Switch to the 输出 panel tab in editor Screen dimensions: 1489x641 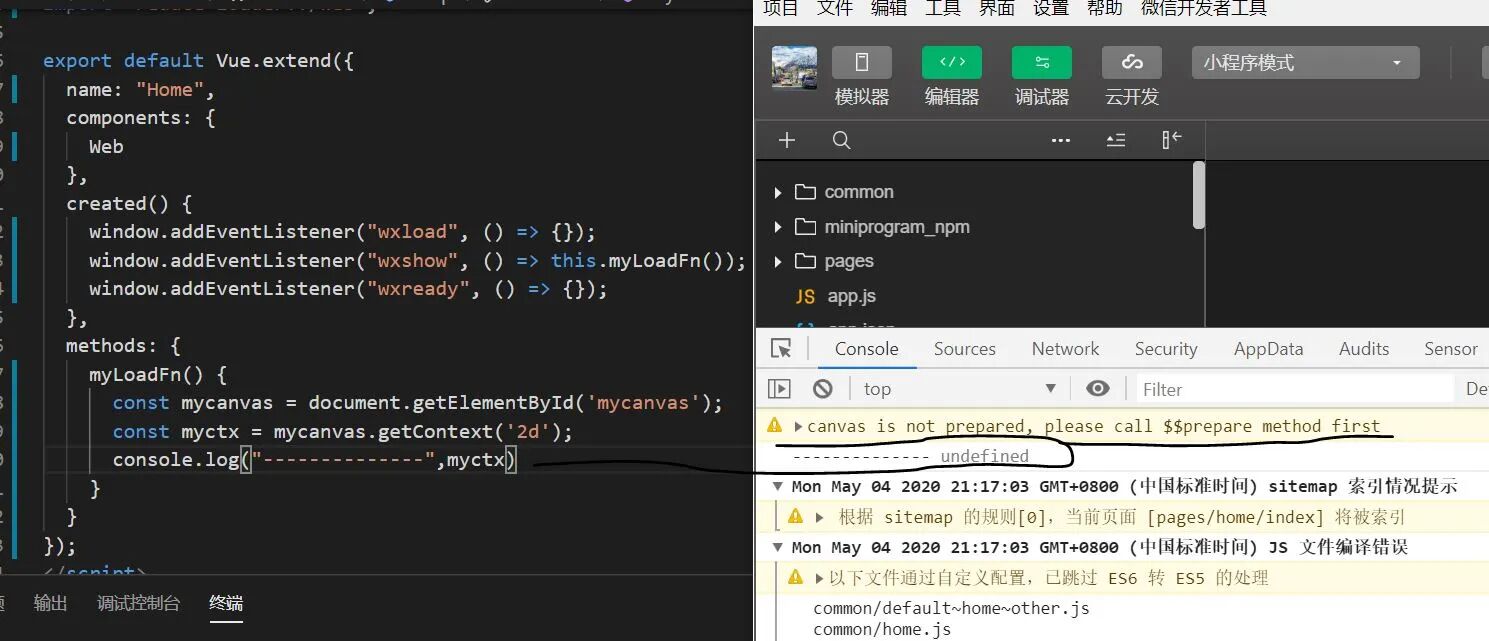50,603
